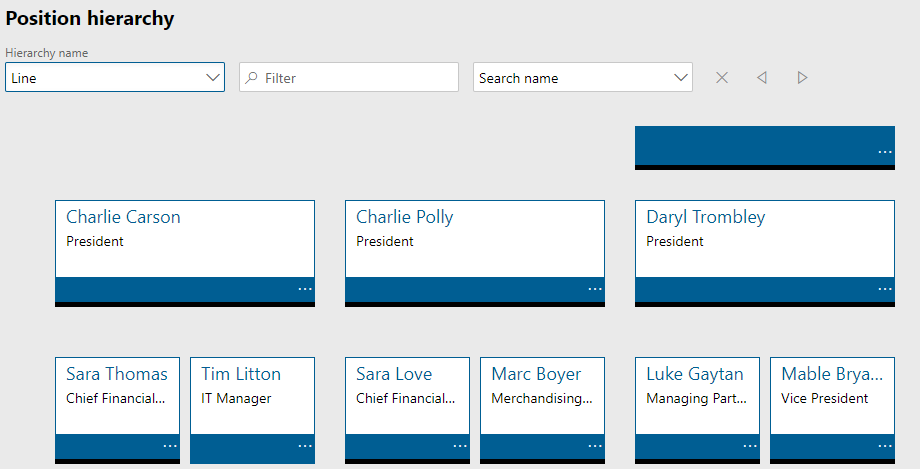Open ellipsis menu on Tim Litton card
920x469 pixels.
pyautogui.click(x=305, y=446)
